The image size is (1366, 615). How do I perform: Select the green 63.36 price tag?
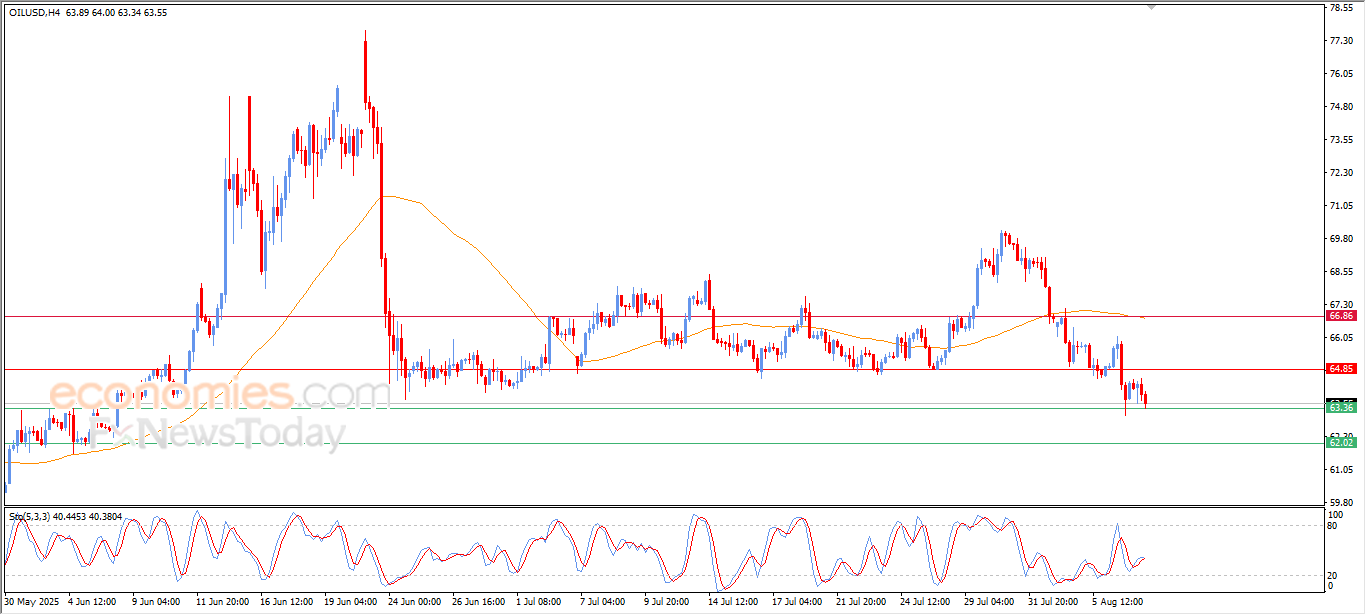pyautogui.click(x=1341, y=408)
